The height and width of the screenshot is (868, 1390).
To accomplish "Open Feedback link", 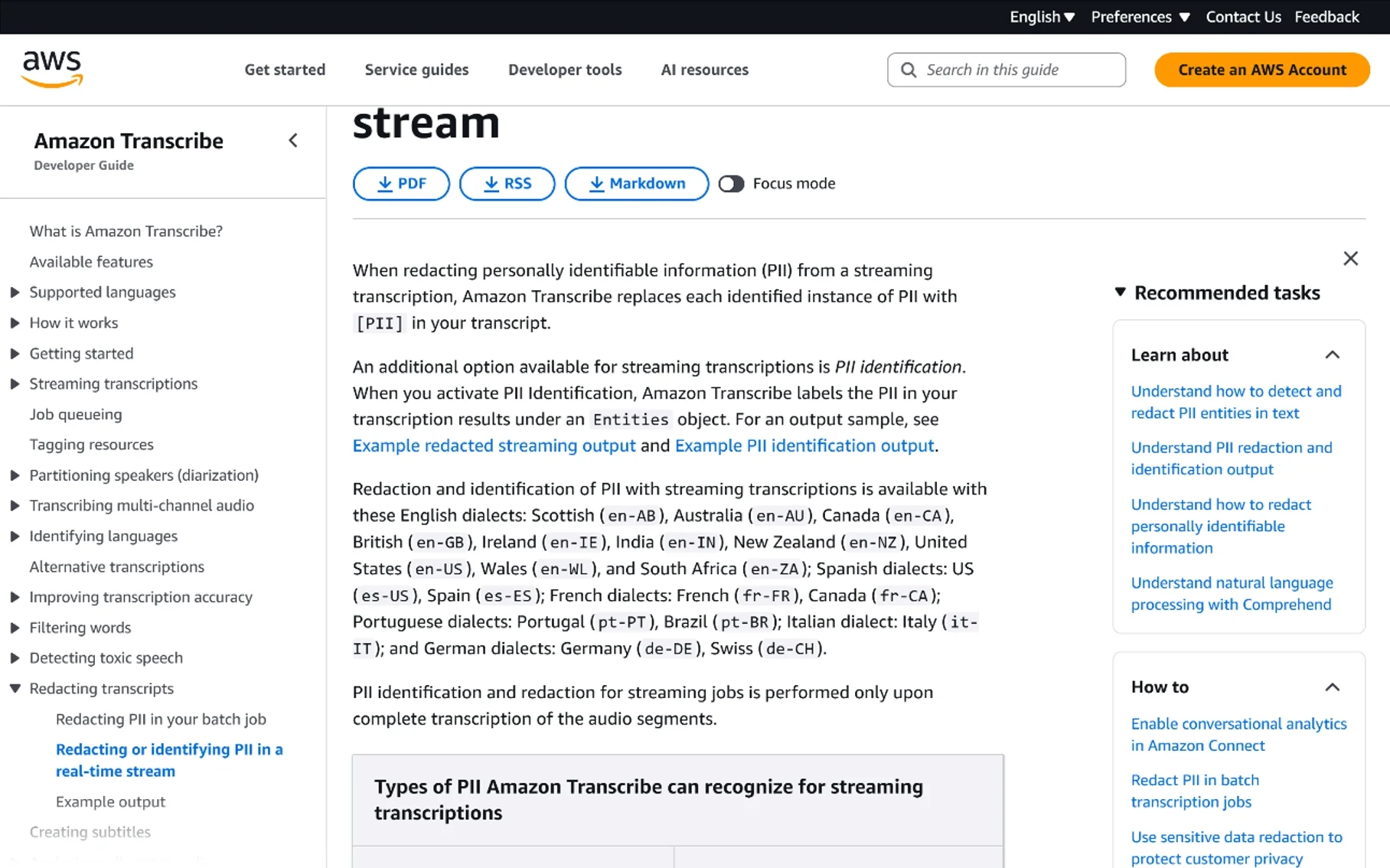I will coord(1326,17).
